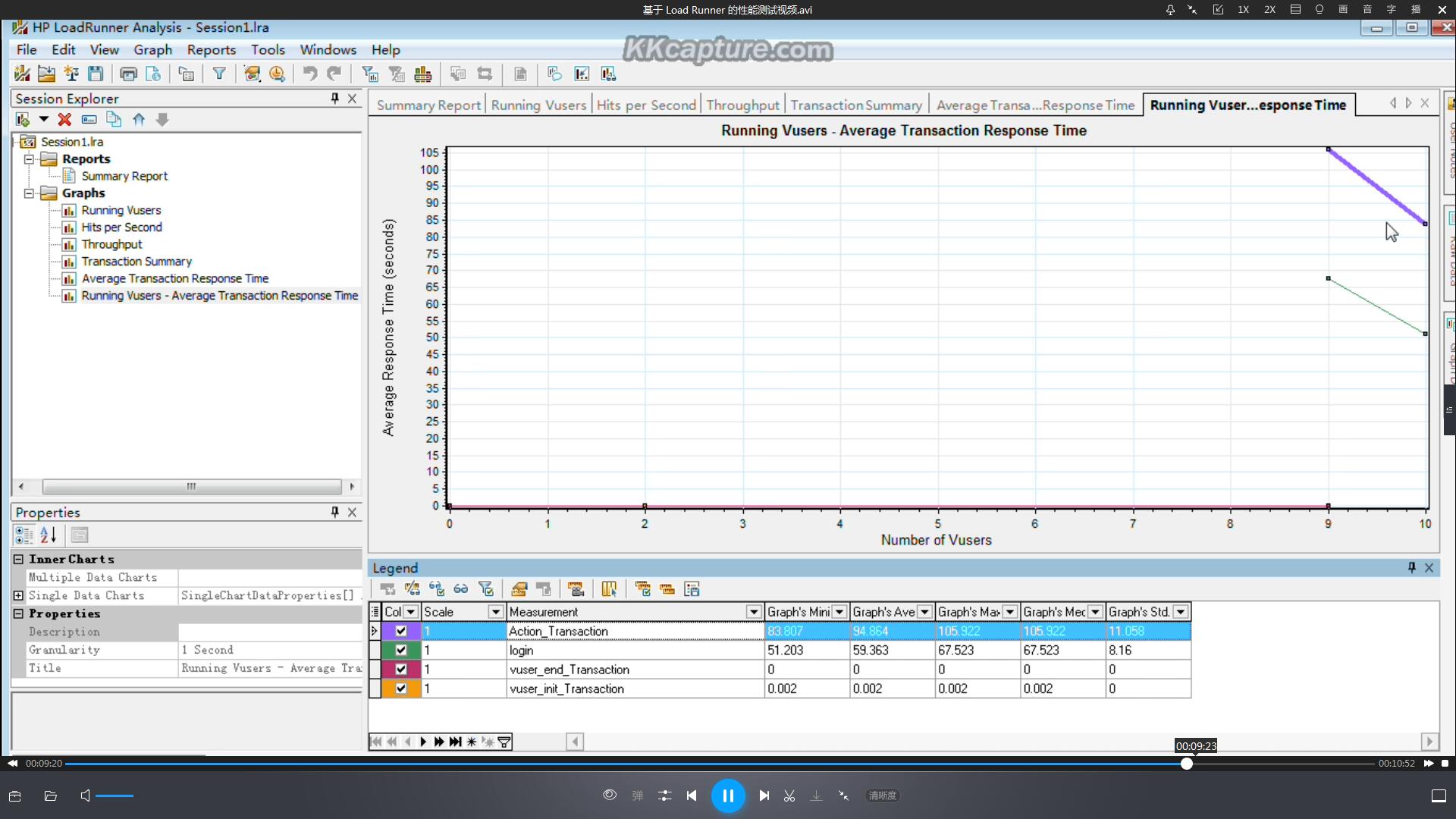The width and height of the screenshot is (1456, 819).
Task: Go to next record in legend navigator
Action: pos(423,742)
